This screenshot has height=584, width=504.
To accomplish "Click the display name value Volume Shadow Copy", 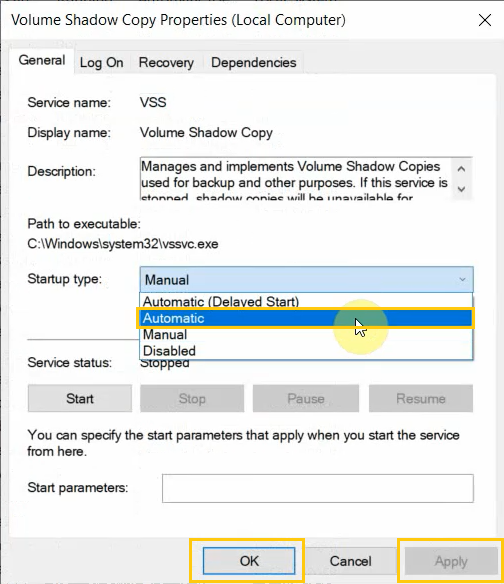I will pyautogui.click(x=206, y=133).
